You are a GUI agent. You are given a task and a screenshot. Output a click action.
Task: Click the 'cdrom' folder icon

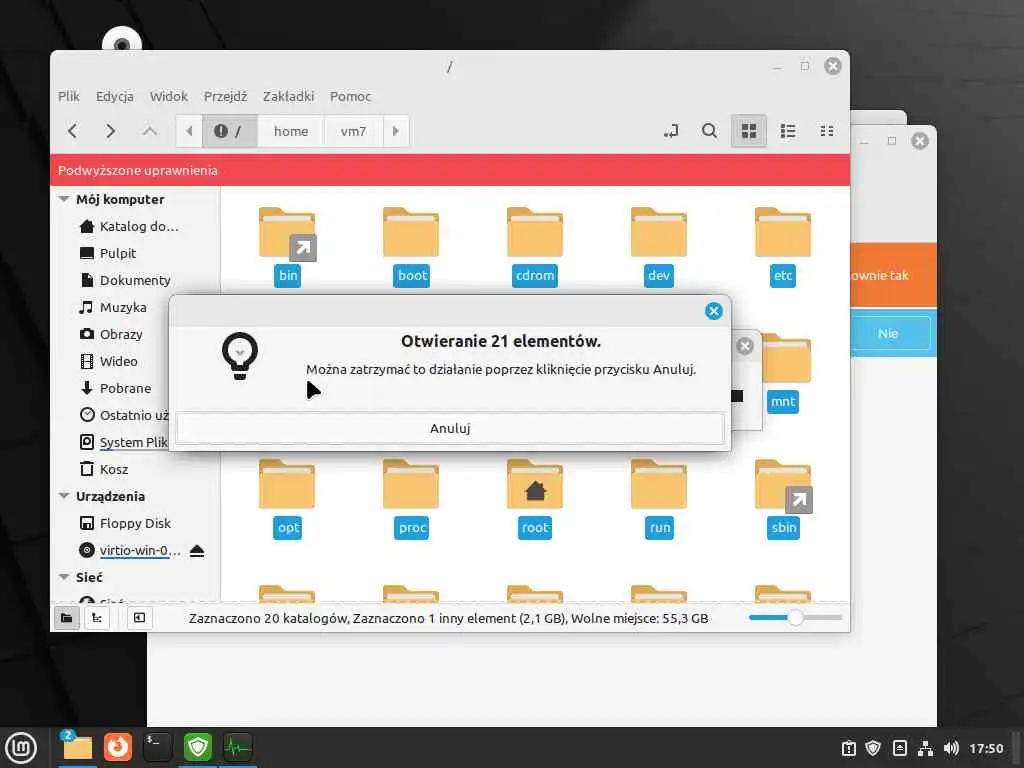535,233
